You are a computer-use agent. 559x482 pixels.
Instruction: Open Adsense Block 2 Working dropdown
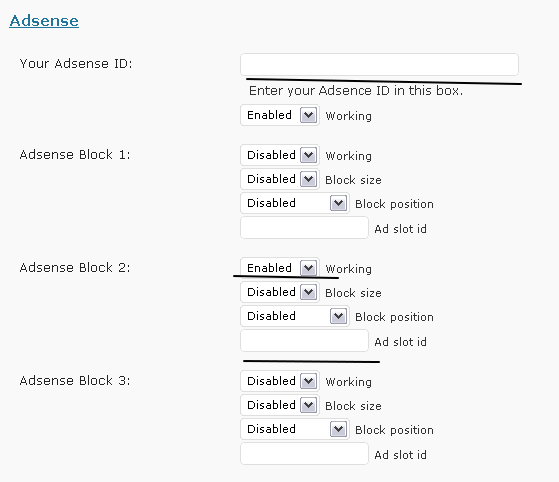[x=280, y=268]
